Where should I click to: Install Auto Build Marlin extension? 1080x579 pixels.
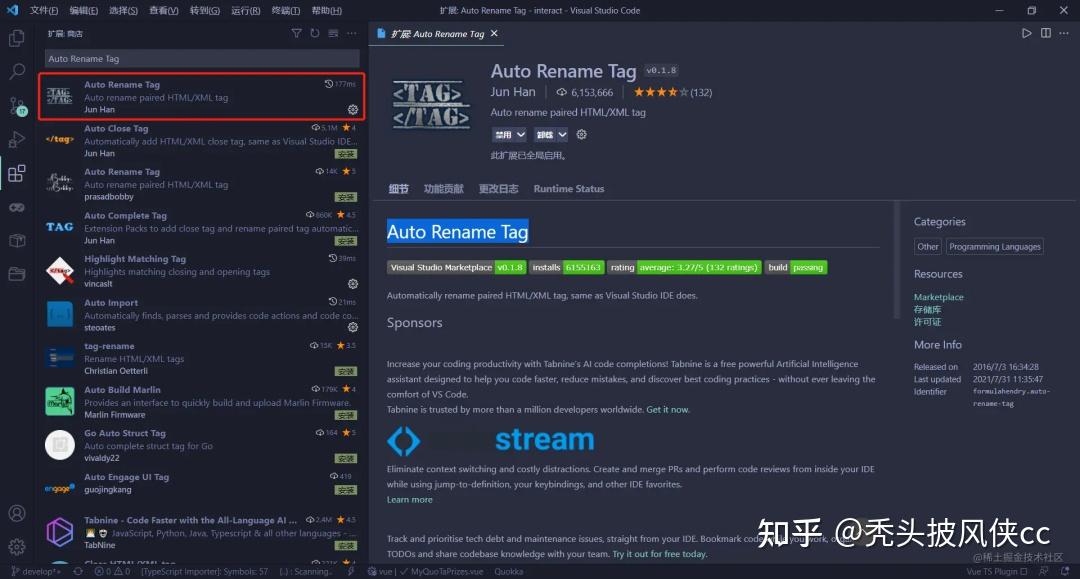pyautogui.click(x=346, y=415)
